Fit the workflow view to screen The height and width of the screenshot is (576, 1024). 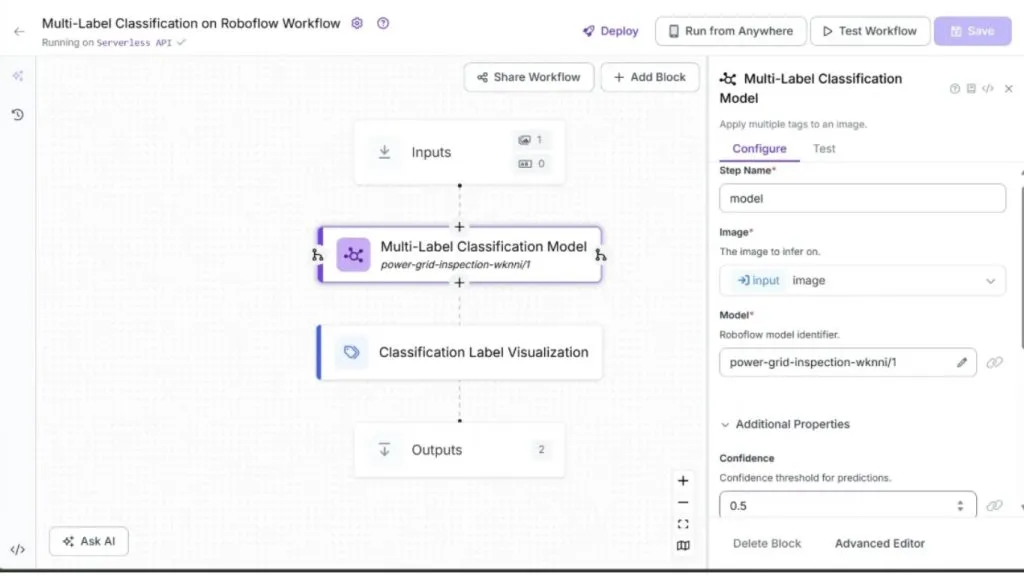coord(683,524)
